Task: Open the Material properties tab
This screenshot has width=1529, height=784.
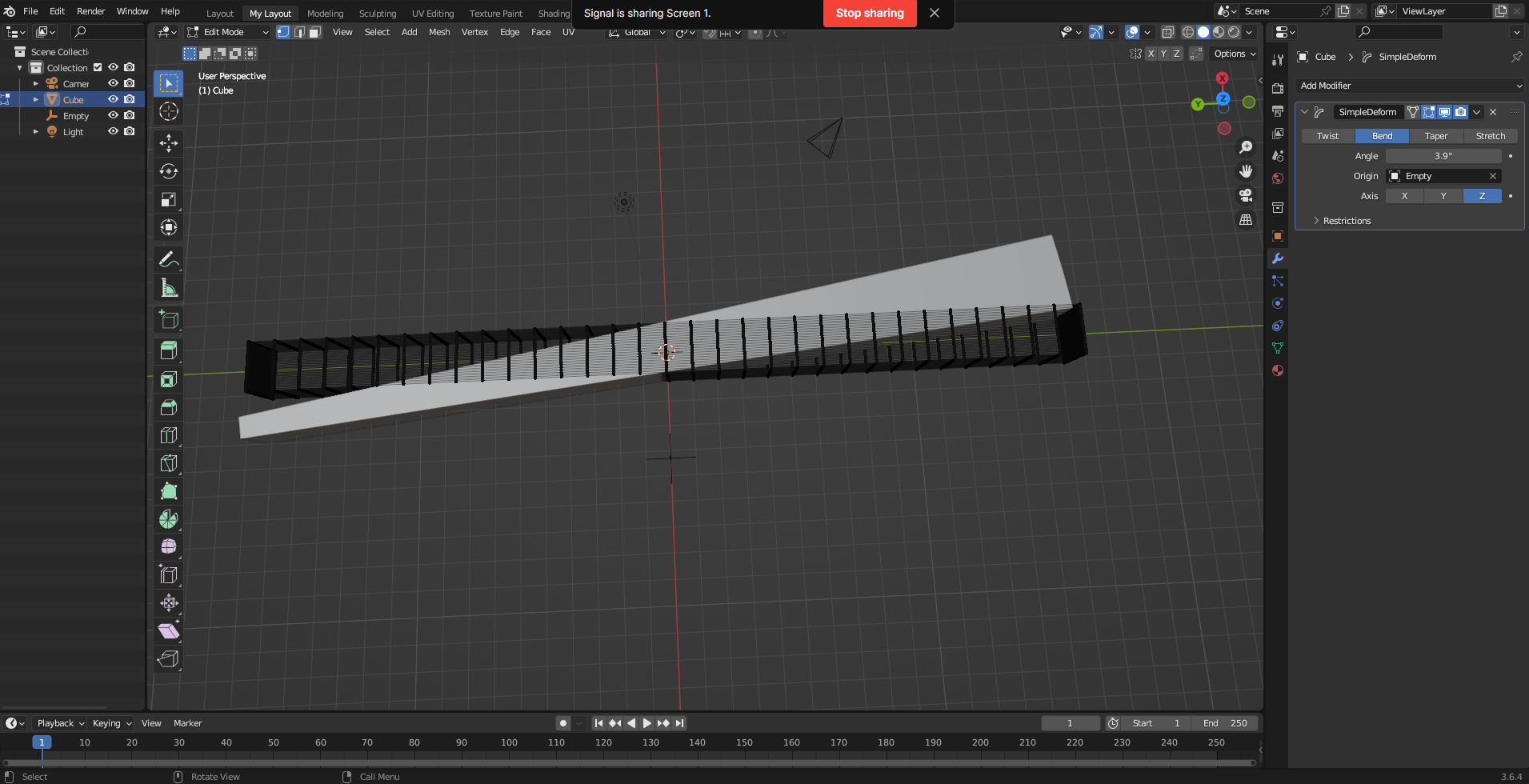Action: point(1278,370)
